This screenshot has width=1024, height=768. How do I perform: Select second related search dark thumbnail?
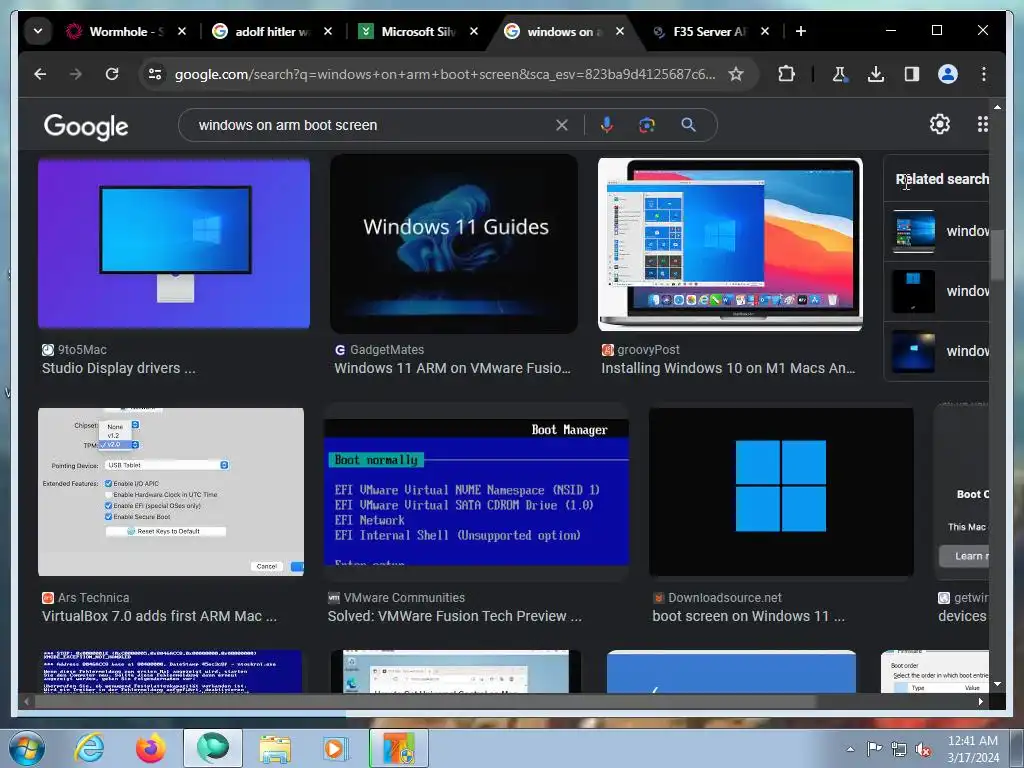pos(914,291)
